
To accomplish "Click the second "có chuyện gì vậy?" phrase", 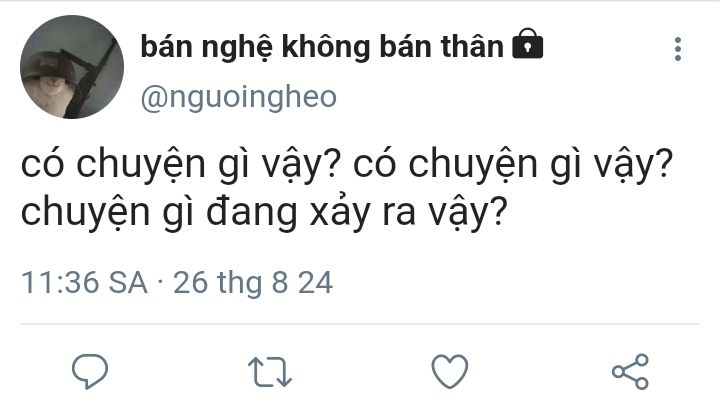I will click(x=513, y=165).
